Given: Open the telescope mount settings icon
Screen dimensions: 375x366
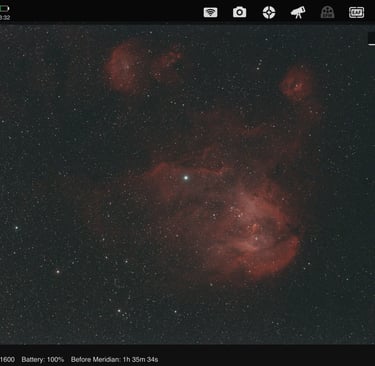Looking at the screenshot, I should point(298,13).
